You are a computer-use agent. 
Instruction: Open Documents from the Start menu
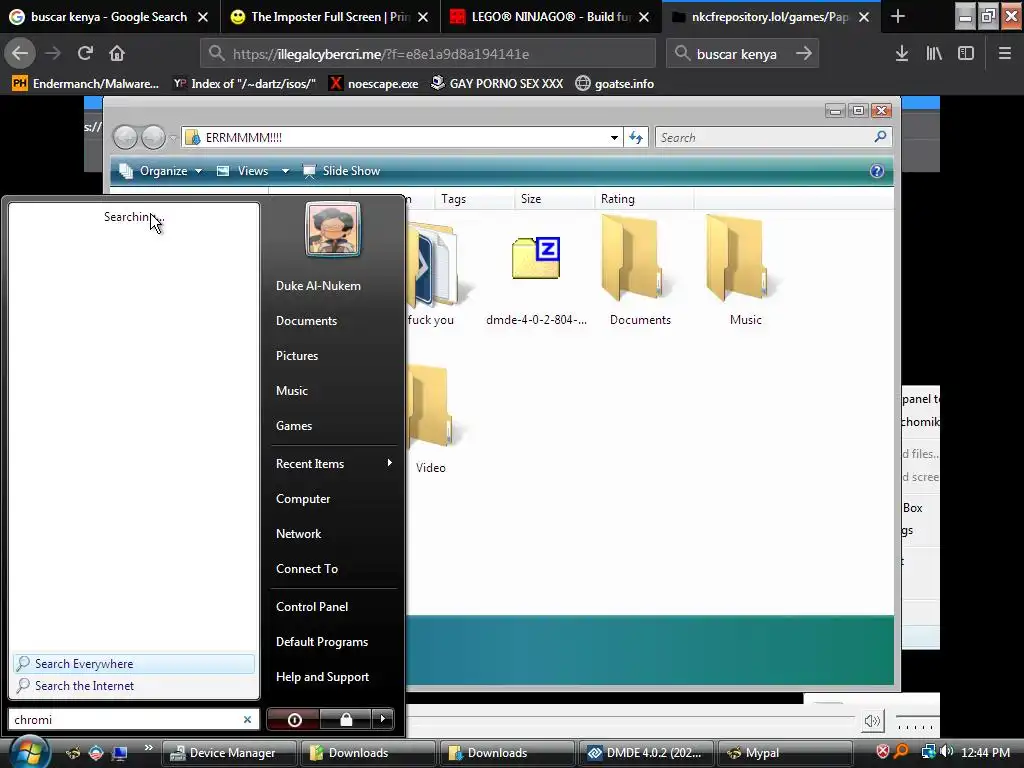(x=306, y=321)
